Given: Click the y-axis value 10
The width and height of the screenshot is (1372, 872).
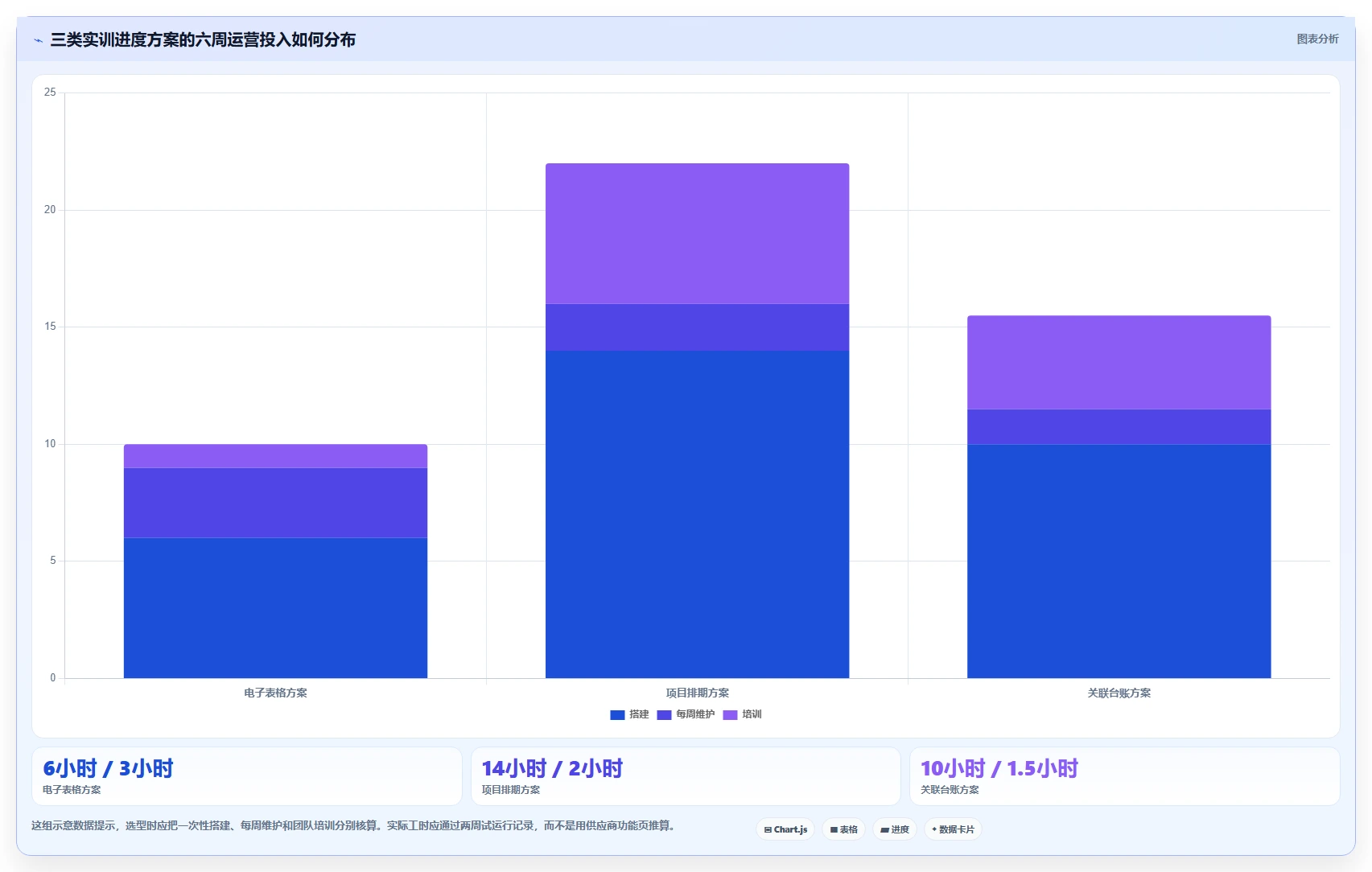Looking at the screenshot, I should [x=50, y=444].
